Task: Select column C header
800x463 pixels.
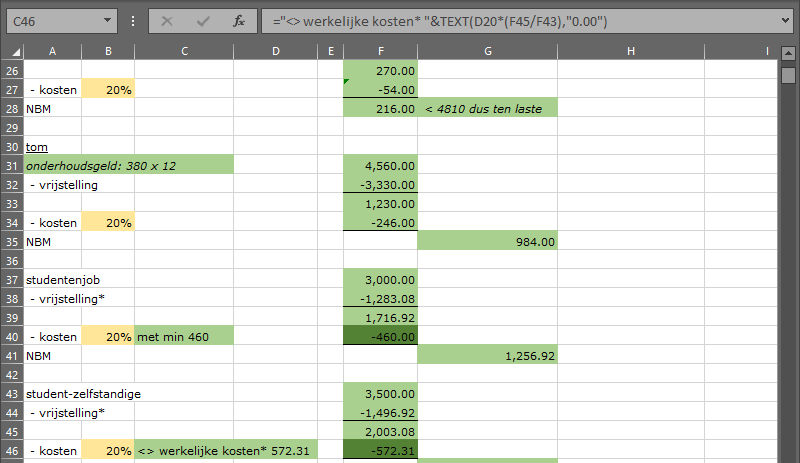Action: point(184,51)
